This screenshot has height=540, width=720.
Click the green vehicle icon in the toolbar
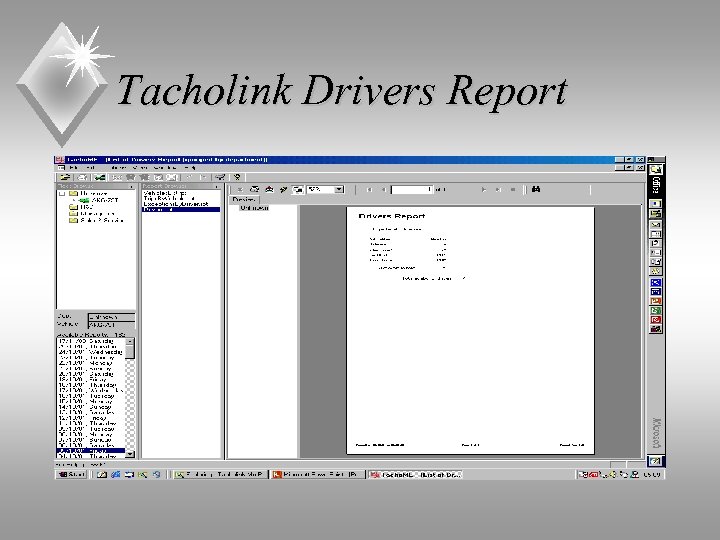99,177
